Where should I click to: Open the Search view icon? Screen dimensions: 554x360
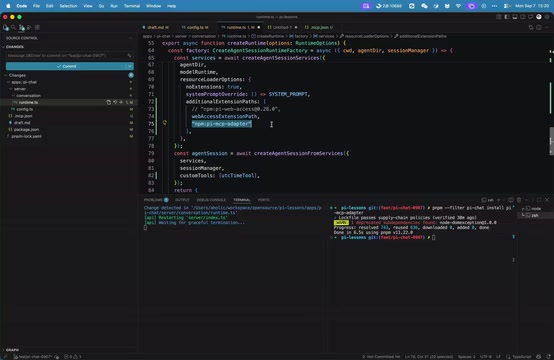[x=13, y=27]
